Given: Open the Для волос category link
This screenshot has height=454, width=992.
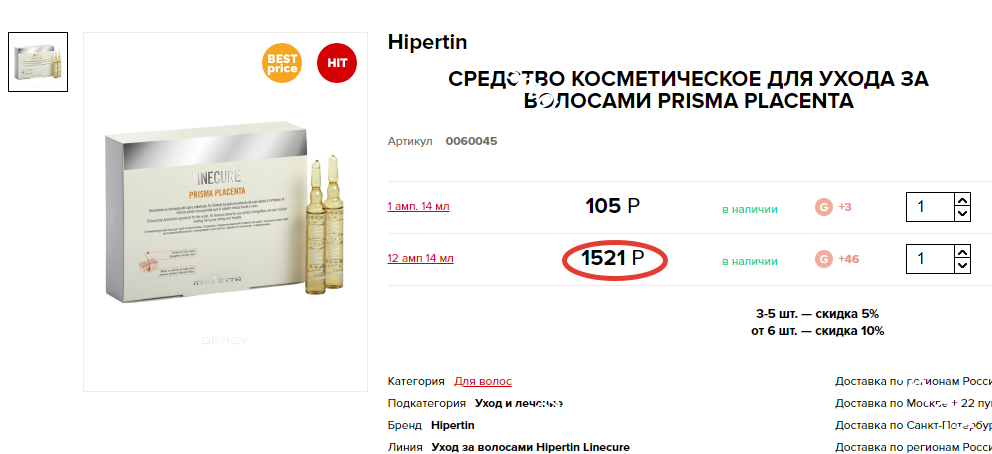Looking at the screenshot, I should click(483, 381).
